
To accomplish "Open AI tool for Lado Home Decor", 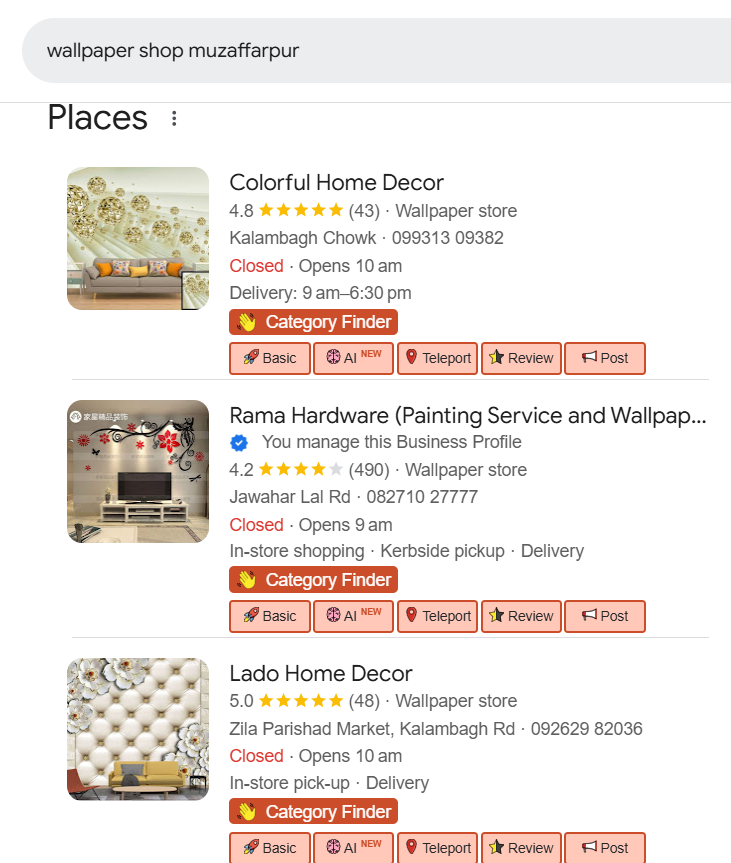I will coord(353,848).
